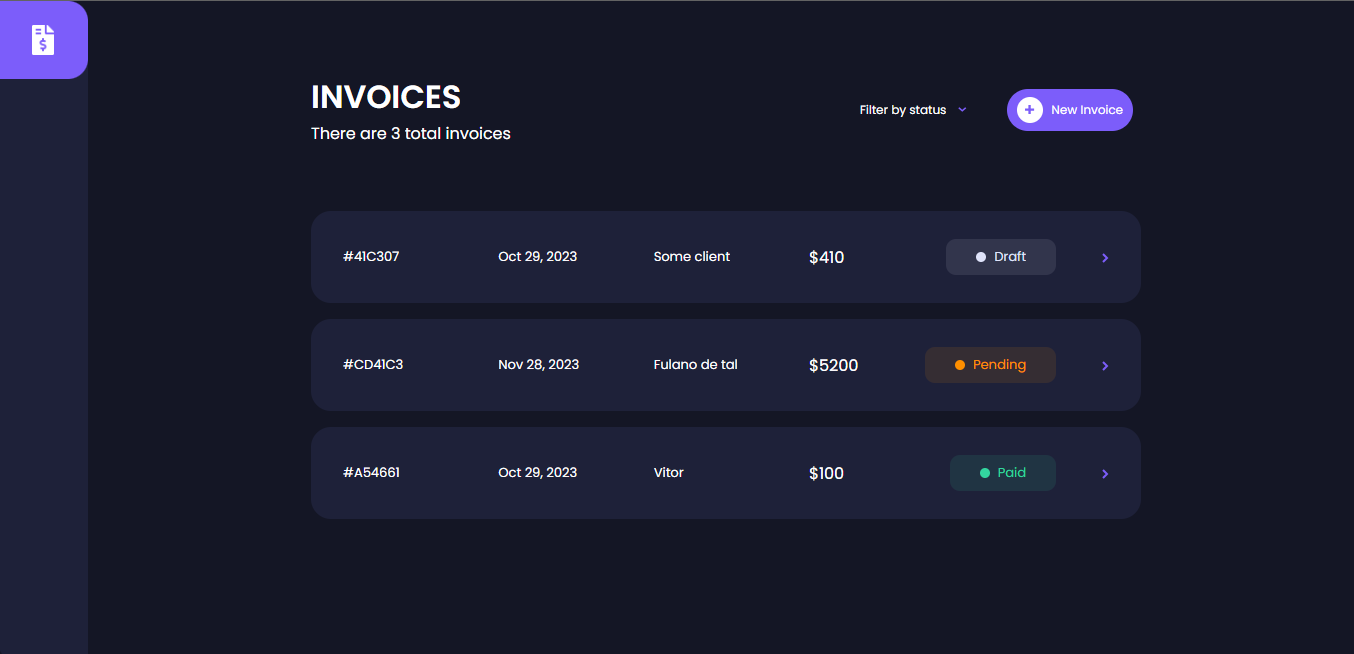Select the Pending status badge
This screenshot has height=654, width=1354.
[x=990, y=365]
